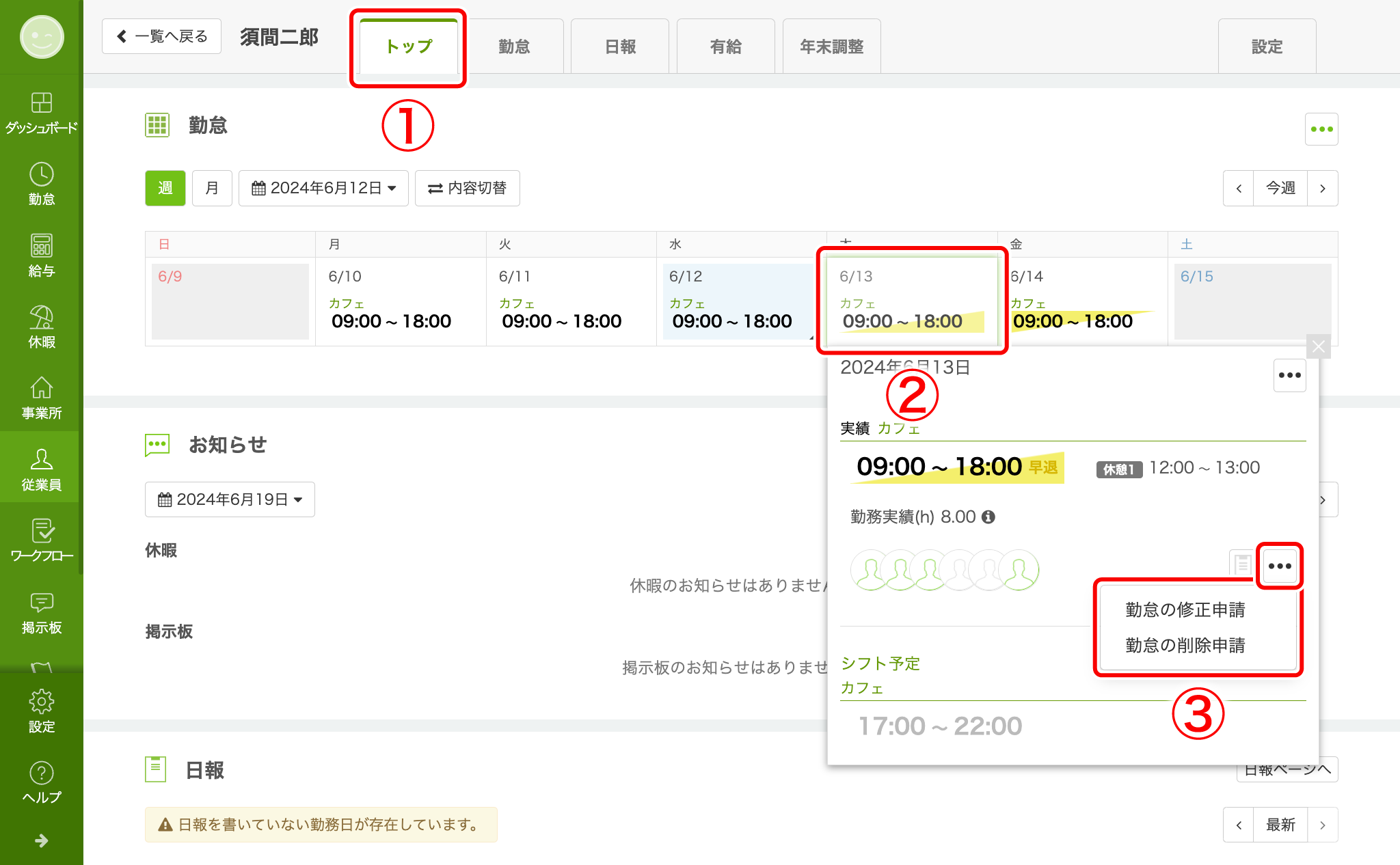Click the three-dot menu in the June 13 popup header
Image resolution: width=1400 pixels, height=865 pixels.
1289,375
